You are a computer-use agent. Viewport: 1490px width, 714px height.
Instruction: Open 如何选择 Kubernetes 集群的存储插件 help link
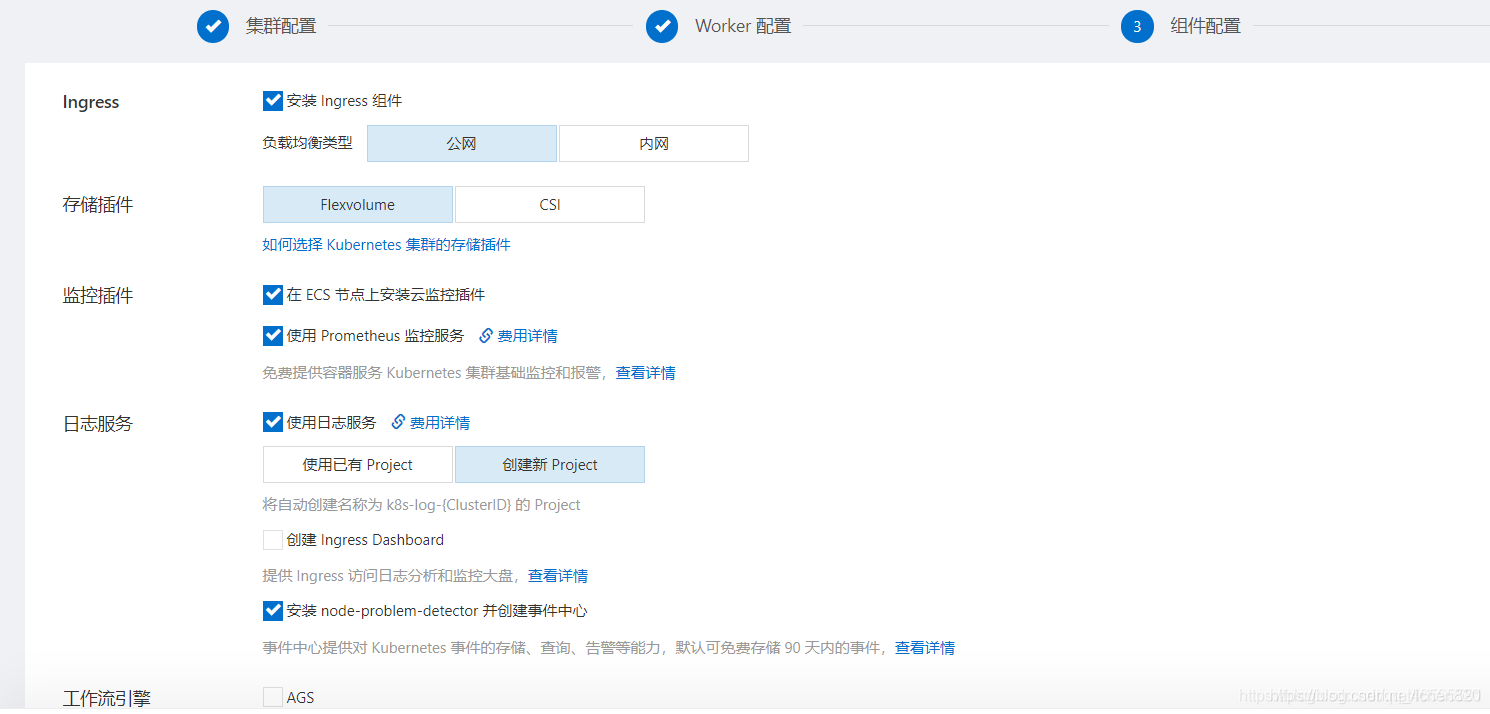[385, 244]
